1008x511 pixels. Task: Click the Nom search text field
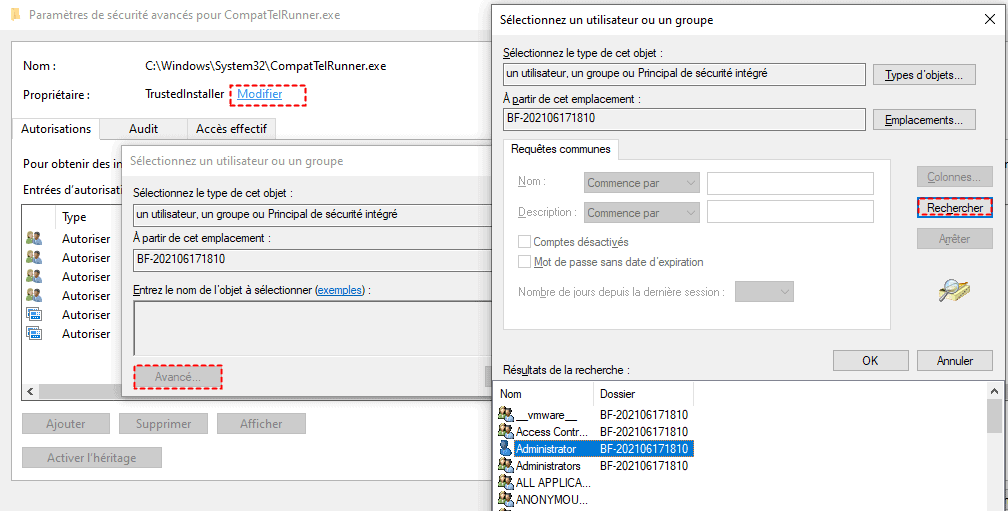(790, 183)
